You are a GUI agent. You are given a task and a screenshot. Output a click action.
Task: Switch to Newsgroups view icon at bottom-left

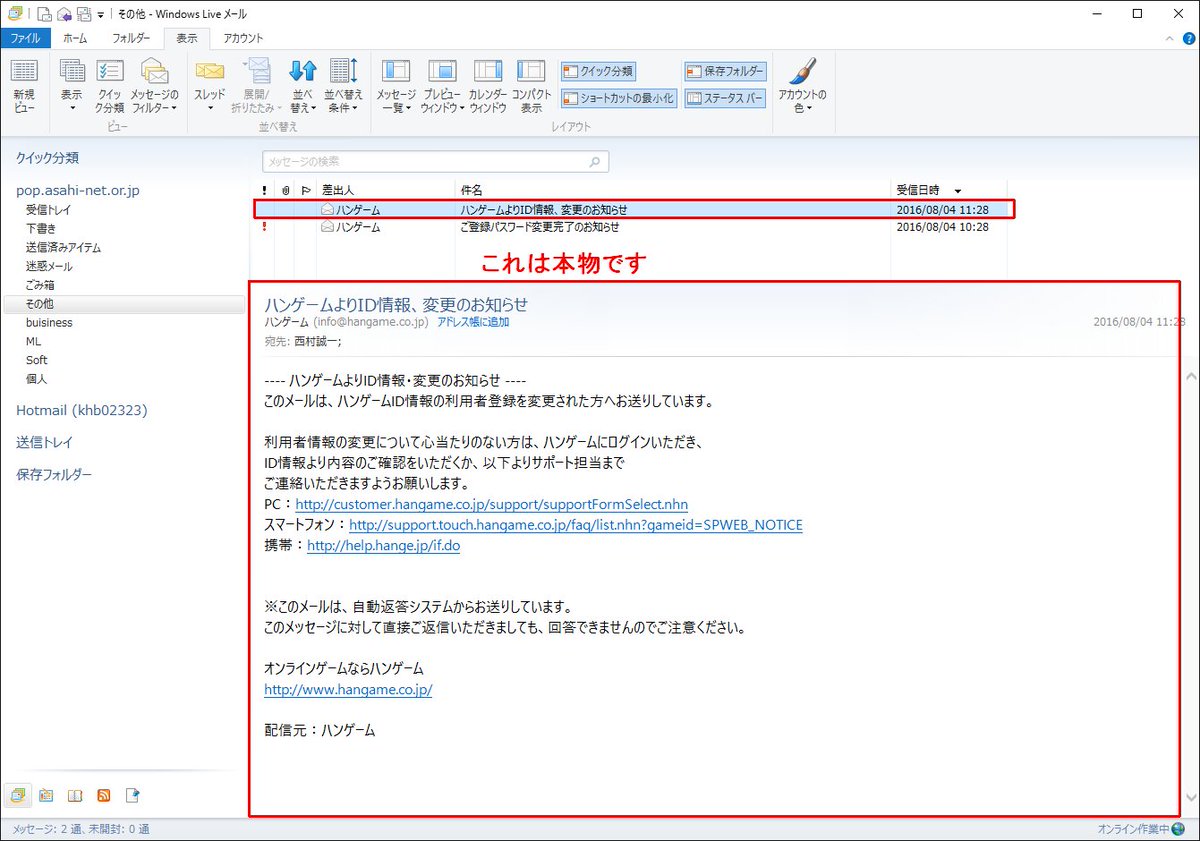click(132, 796)
